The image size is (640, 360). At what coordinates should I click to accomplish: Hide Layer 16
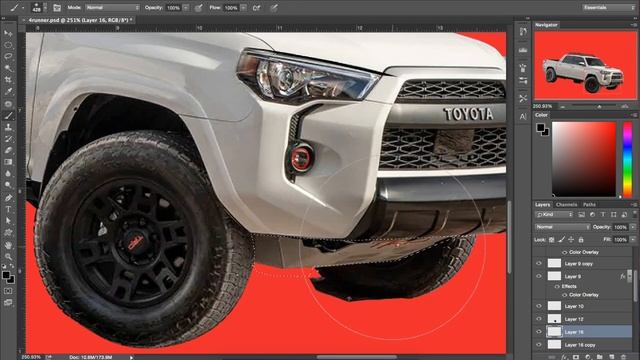point(539,332)
